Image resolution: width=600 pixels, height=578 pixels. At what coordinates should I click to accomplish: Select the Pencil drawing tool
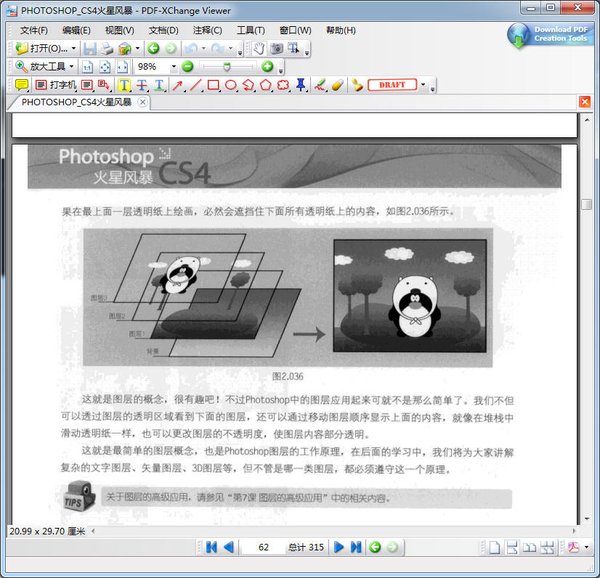coord(320,85)
